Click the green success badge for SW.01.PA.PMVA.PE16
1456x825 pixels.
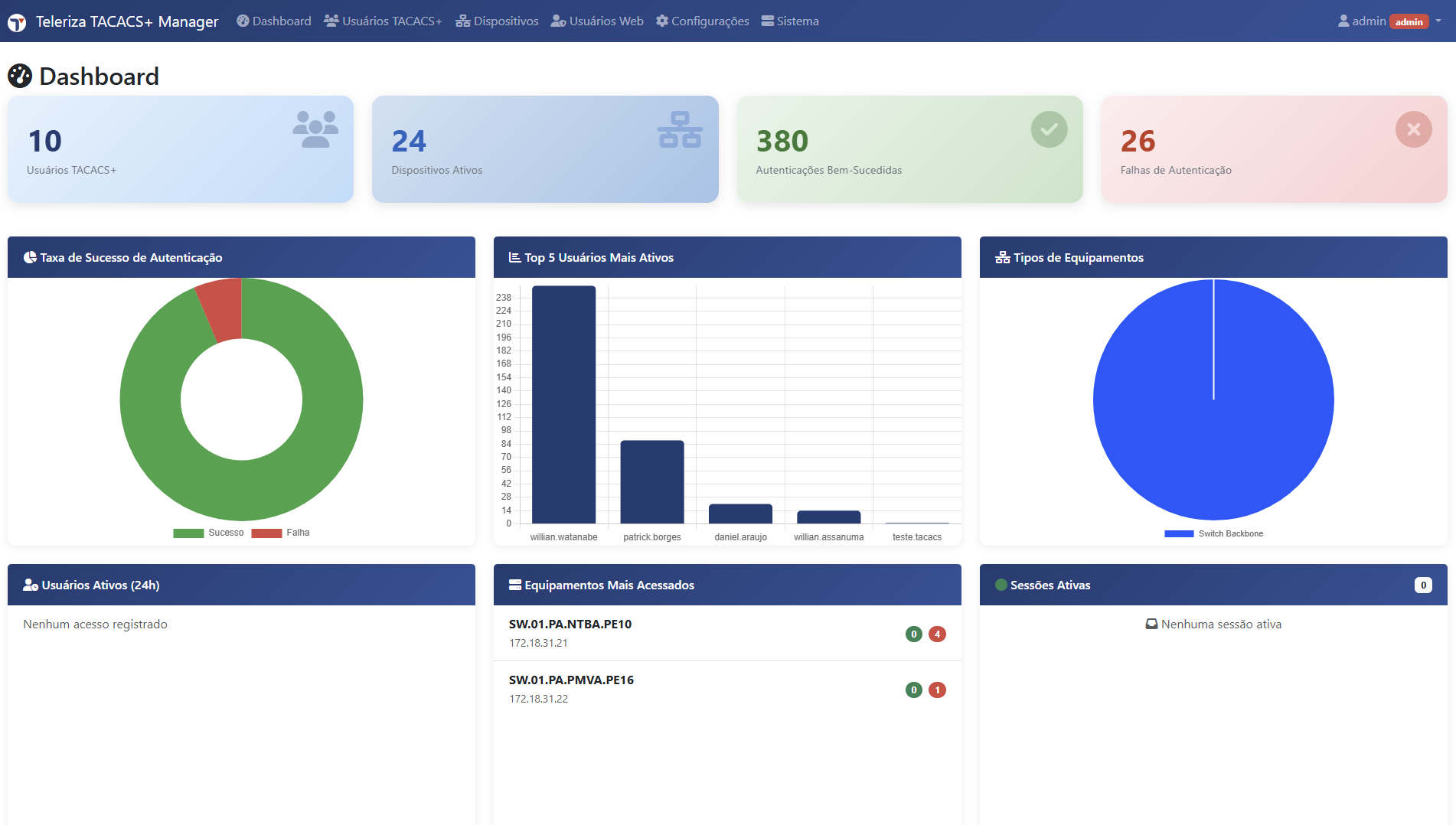click(913, 690)
